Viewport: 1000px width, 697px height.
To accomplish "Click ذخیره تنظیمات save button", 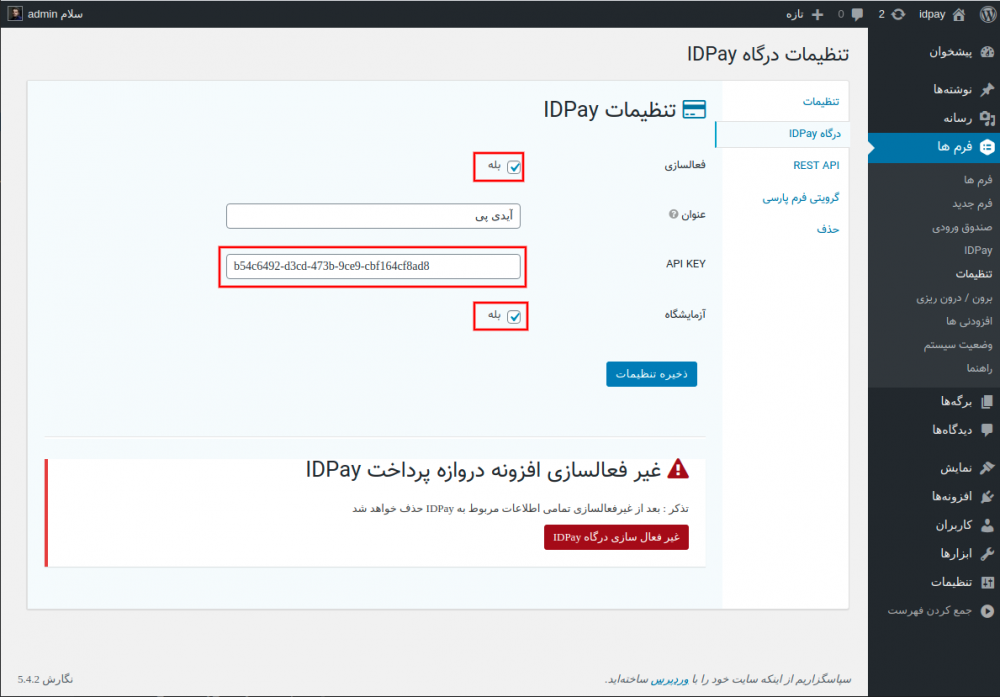I will pyautogui.click(x=651, y=374).
